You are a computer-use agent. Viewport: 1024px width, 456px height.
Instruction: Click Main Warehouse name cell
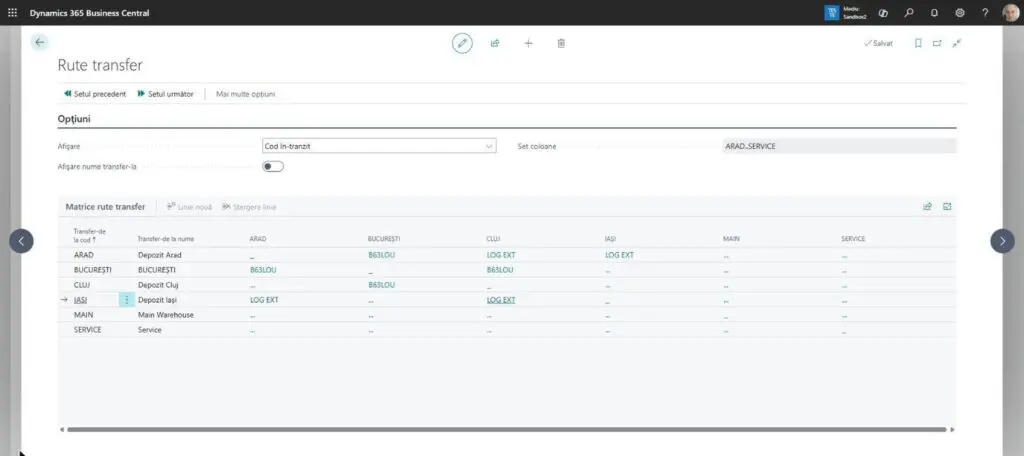coord(166,315)
